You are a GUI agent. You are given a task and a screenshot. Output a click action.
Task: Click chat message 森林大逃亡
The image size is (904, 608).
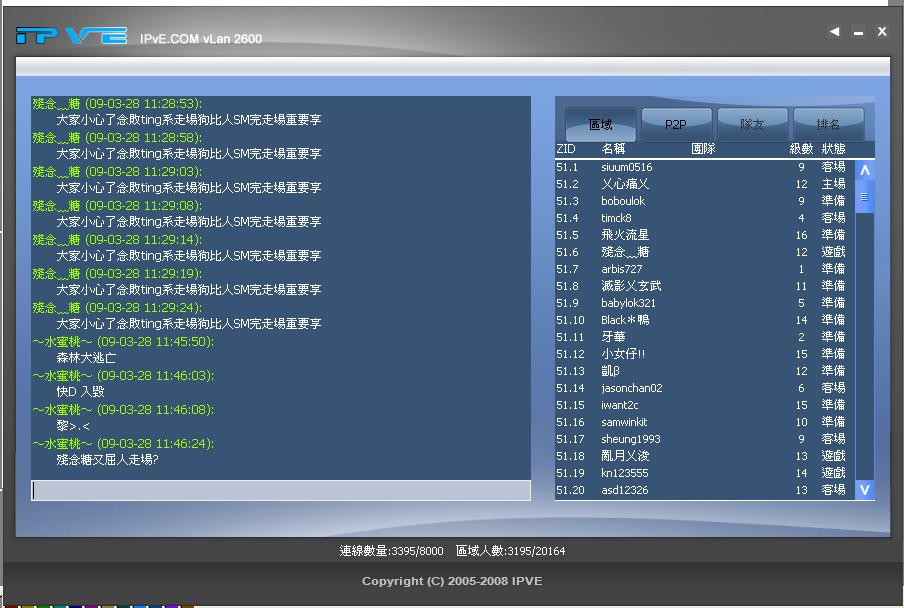click(86, 358)
